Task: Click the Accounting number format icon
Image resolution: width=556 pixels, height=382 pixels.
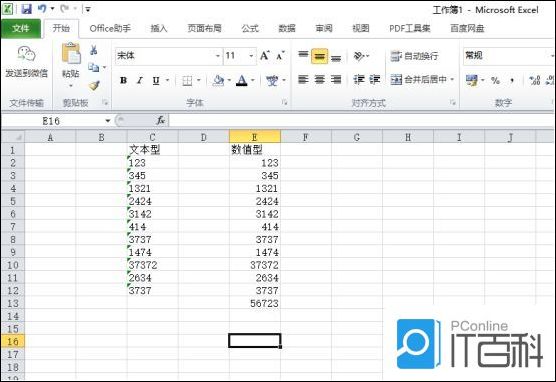Action: click(472, 81)
